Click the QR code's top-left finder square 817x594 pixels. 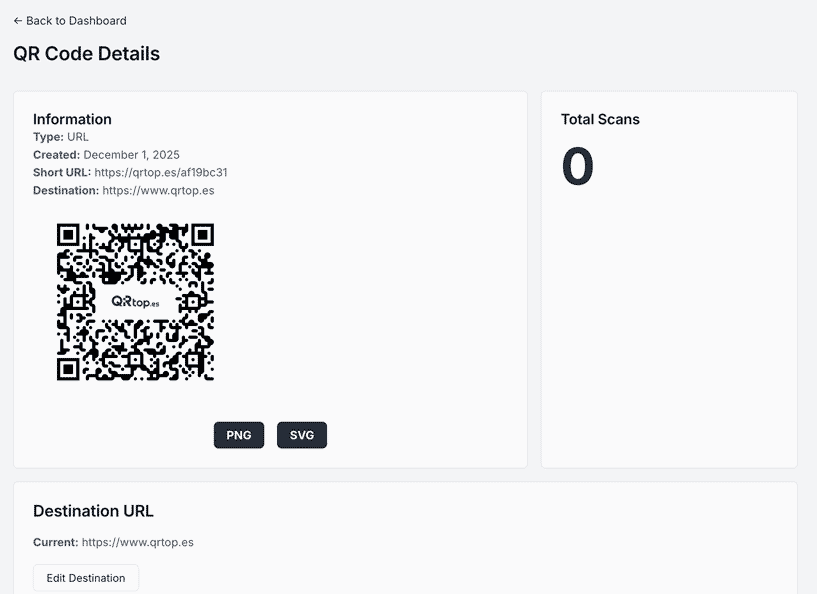[x=68, y=235]
